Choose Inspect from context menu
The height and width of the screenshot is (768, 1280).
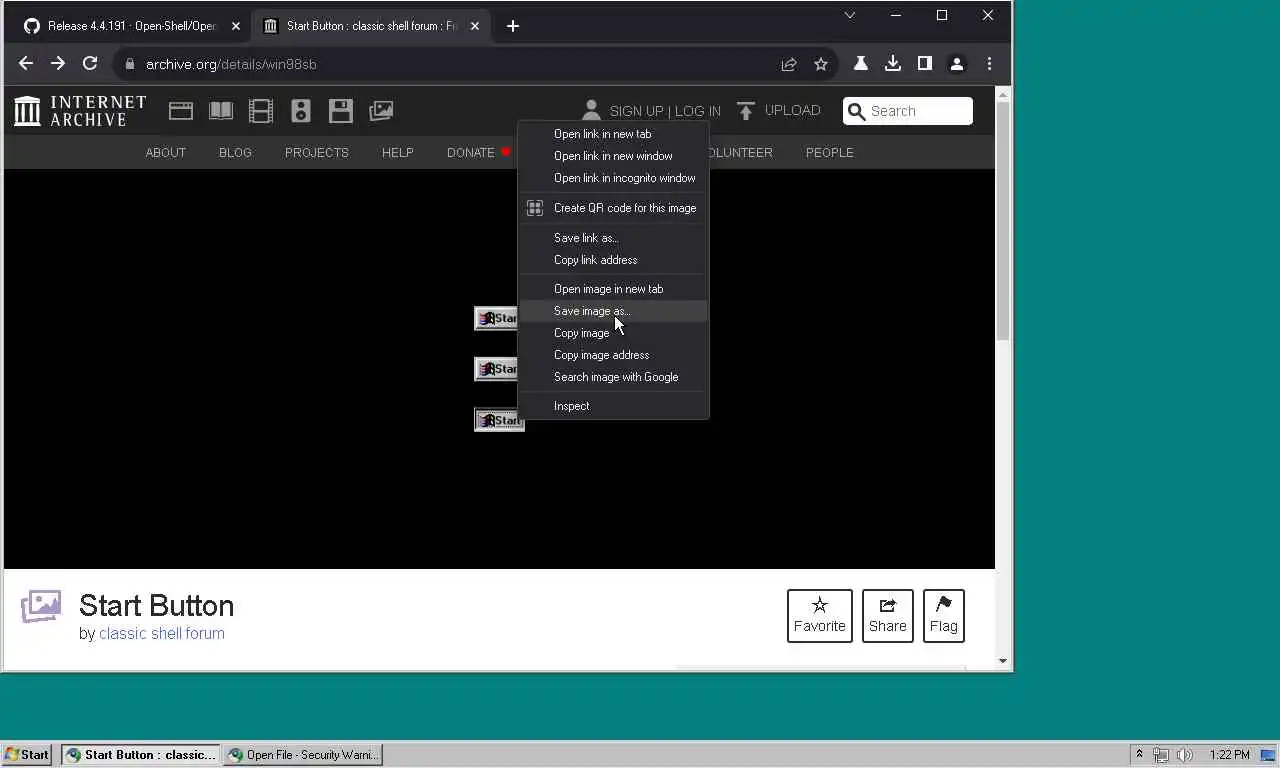pos(613,406)
